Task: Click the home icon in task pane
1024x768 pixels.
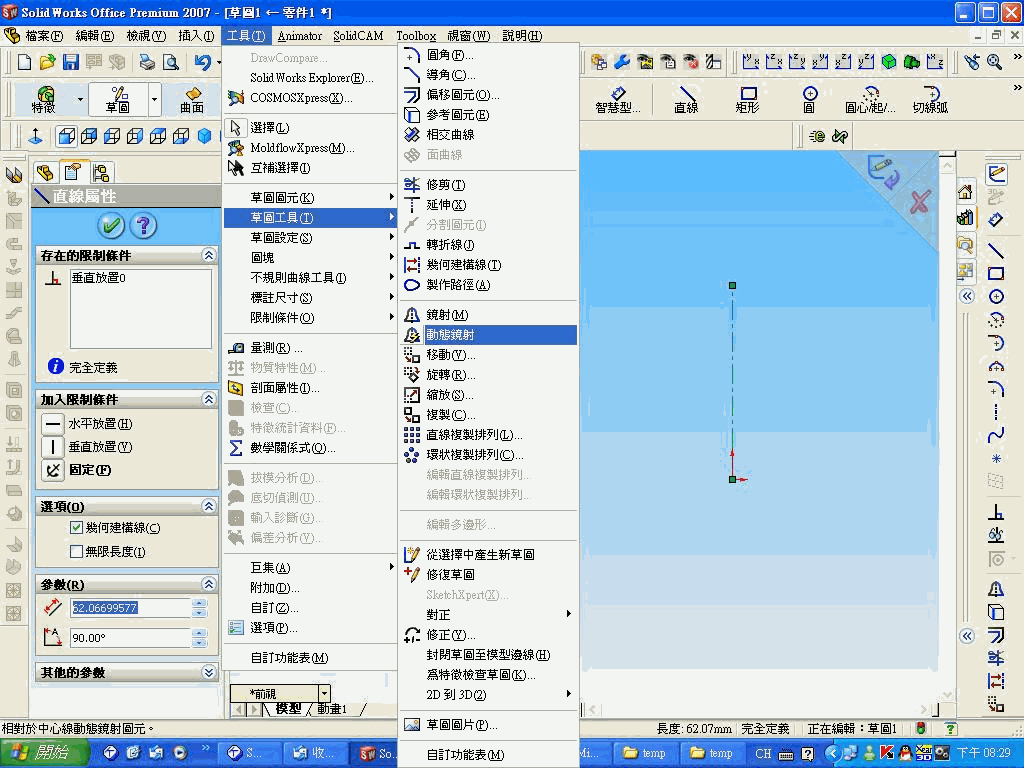Action: [965, 192]
